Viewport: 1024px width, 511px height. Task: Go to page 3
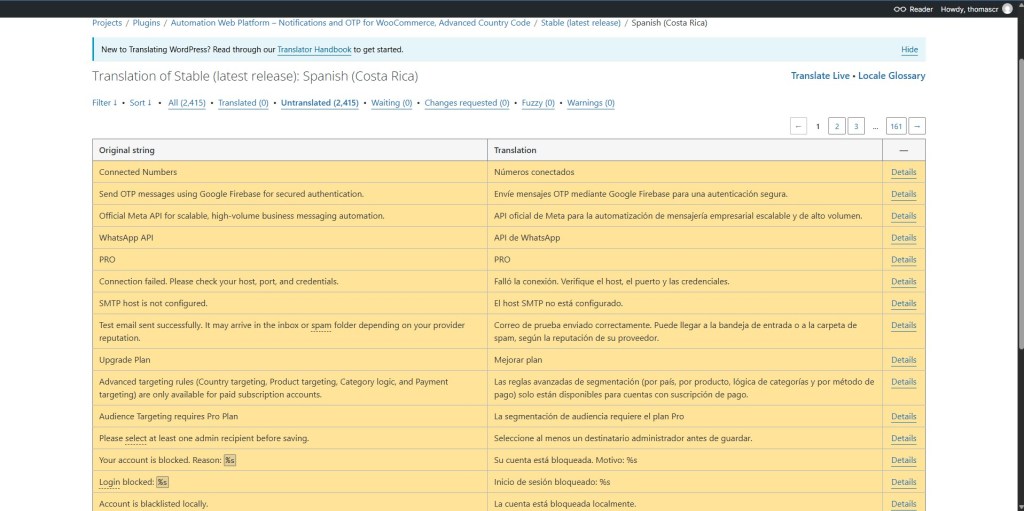(856, 126)
